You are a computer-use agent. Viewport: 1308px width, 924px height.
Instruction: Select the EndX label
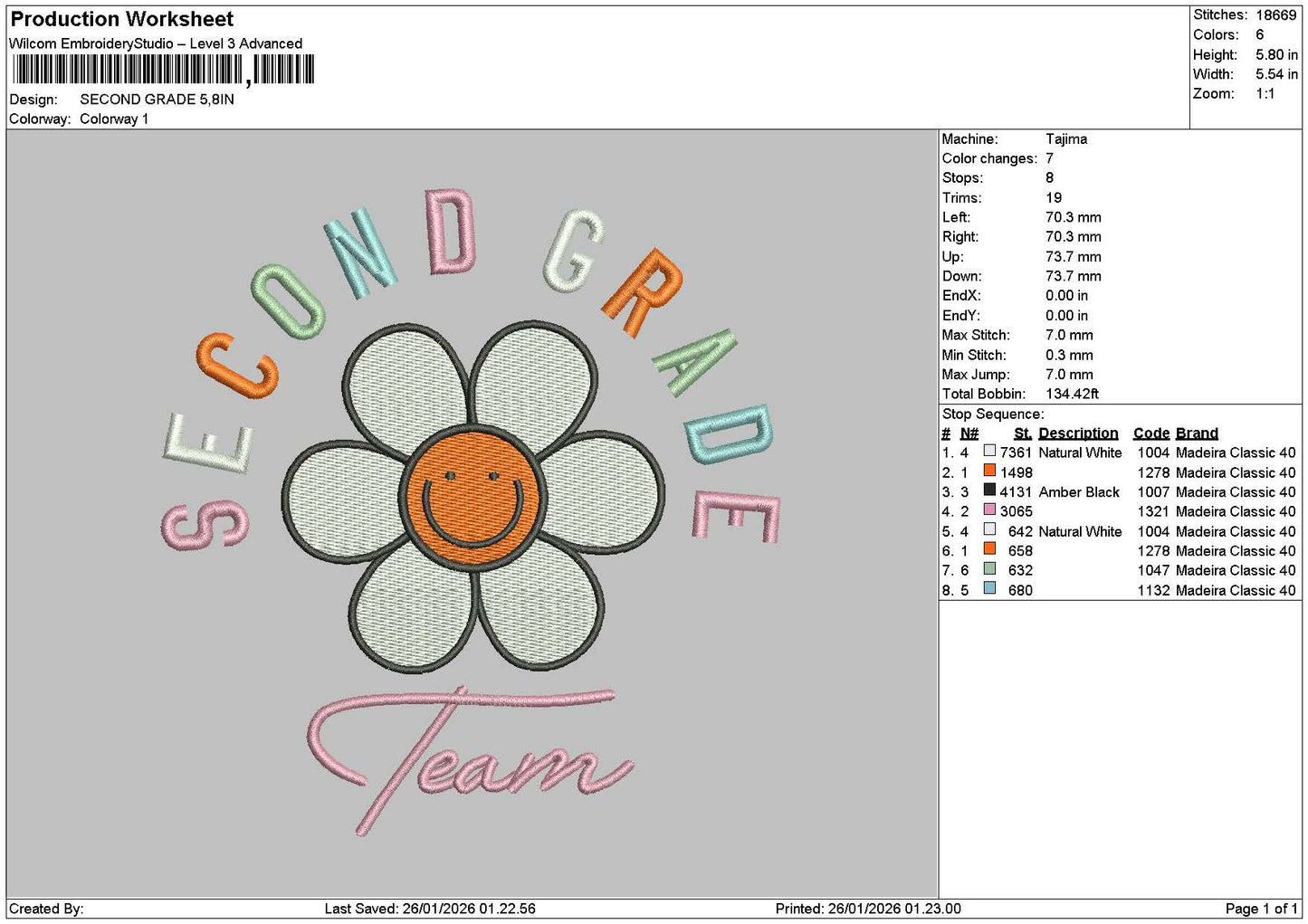(x=961, y=296)
